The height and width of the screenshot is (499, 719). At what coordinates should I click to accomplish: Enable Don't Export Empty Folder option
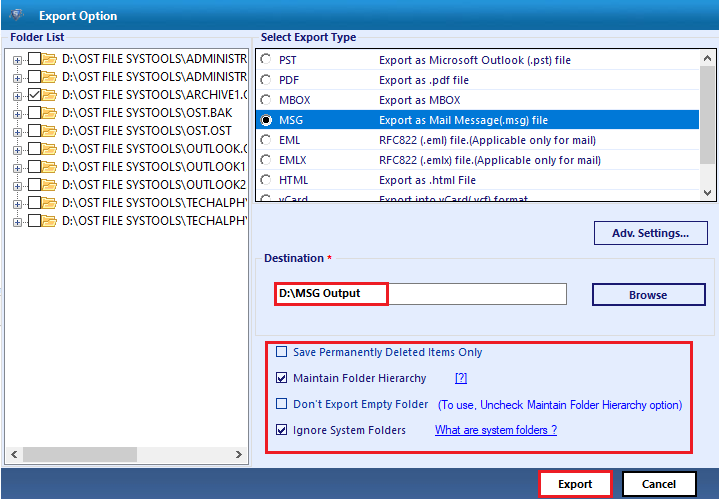click(x=282, y=404)
